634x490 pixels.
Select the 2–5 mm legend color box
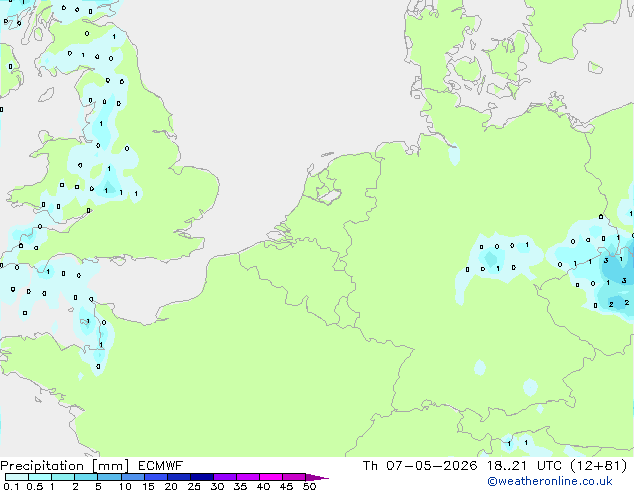(86, 477)
